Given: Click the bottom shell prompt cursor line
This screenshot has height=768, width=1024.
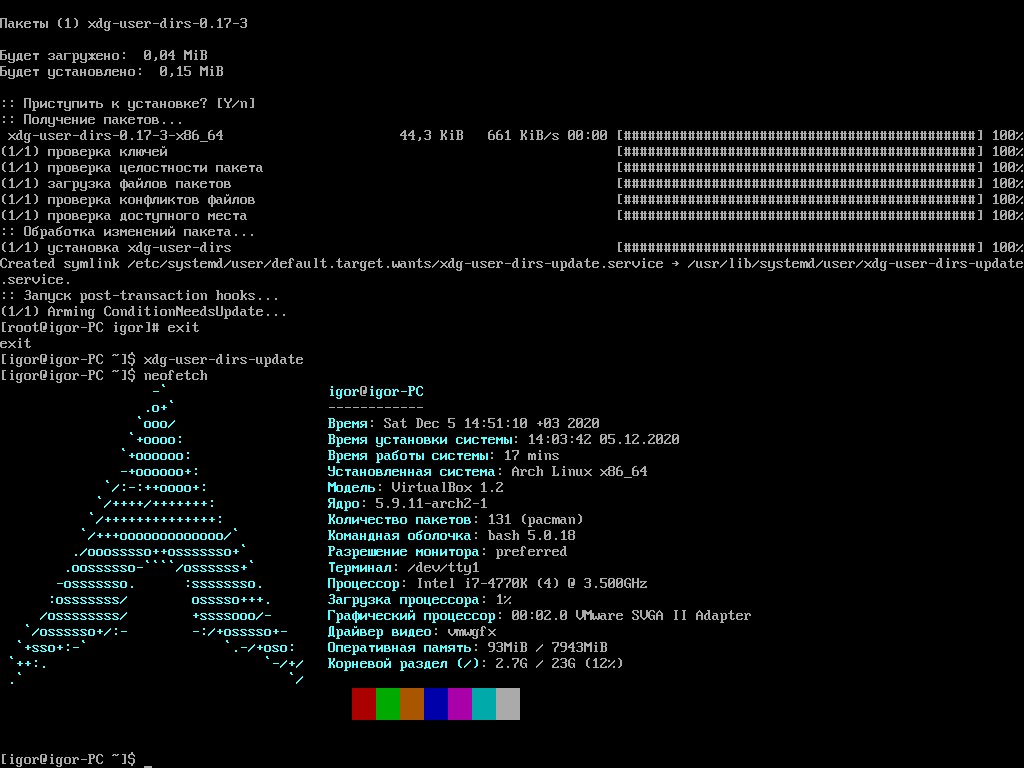Looking at the screenshot, I should click(x=76, y=759).
